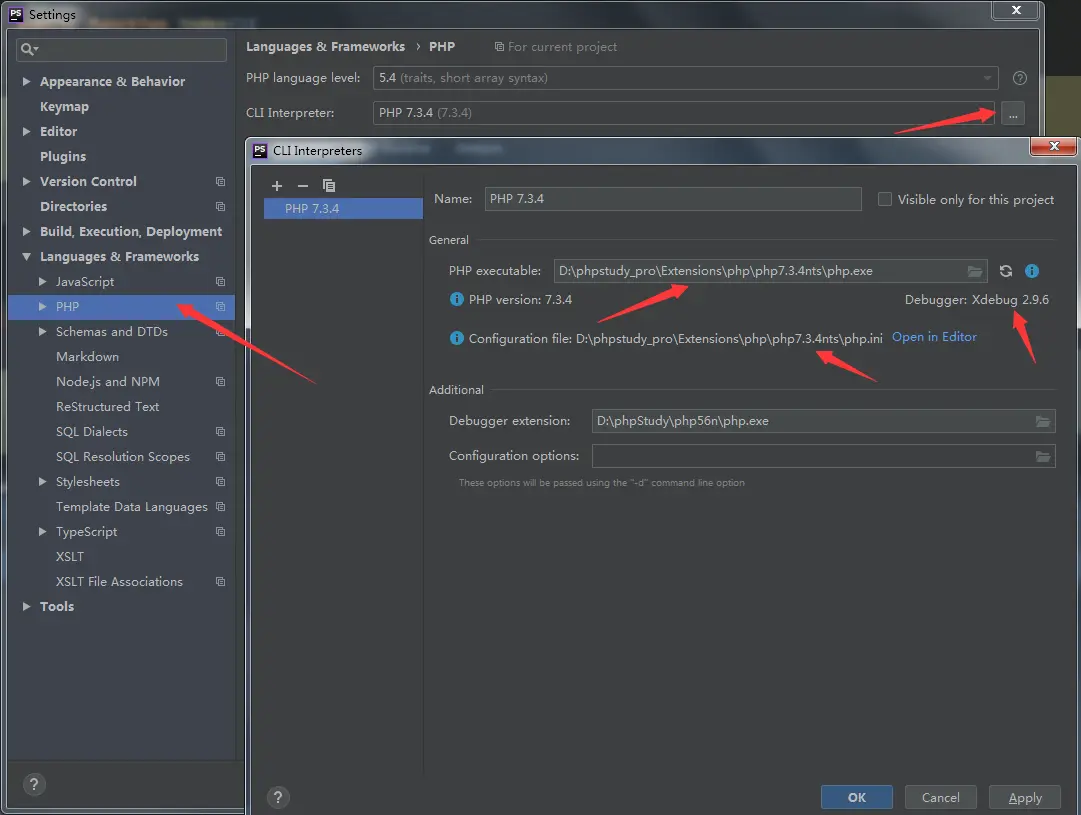1081x815 pixels.
Task: Expand the PHP node arrow
Action: pos(43,306)
